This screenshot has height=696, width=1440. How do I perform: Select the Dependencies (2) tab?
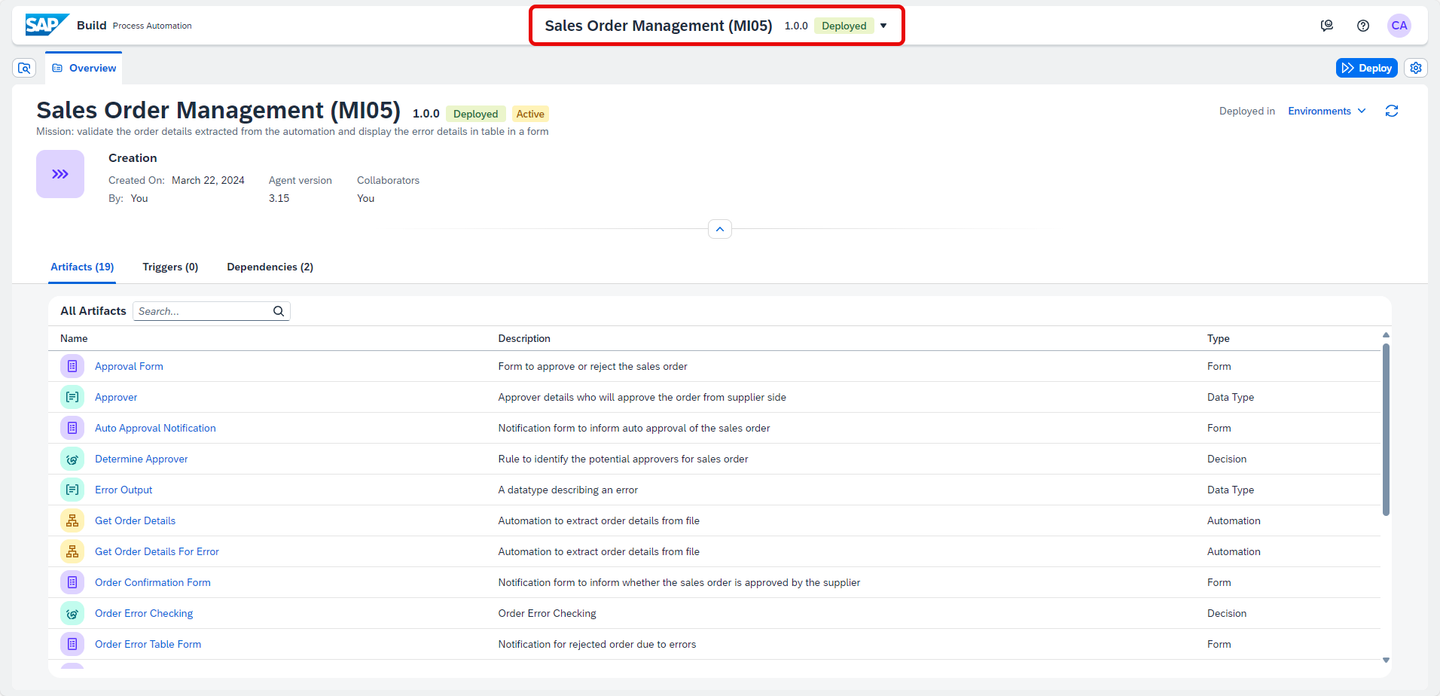[x=270, y=267]
